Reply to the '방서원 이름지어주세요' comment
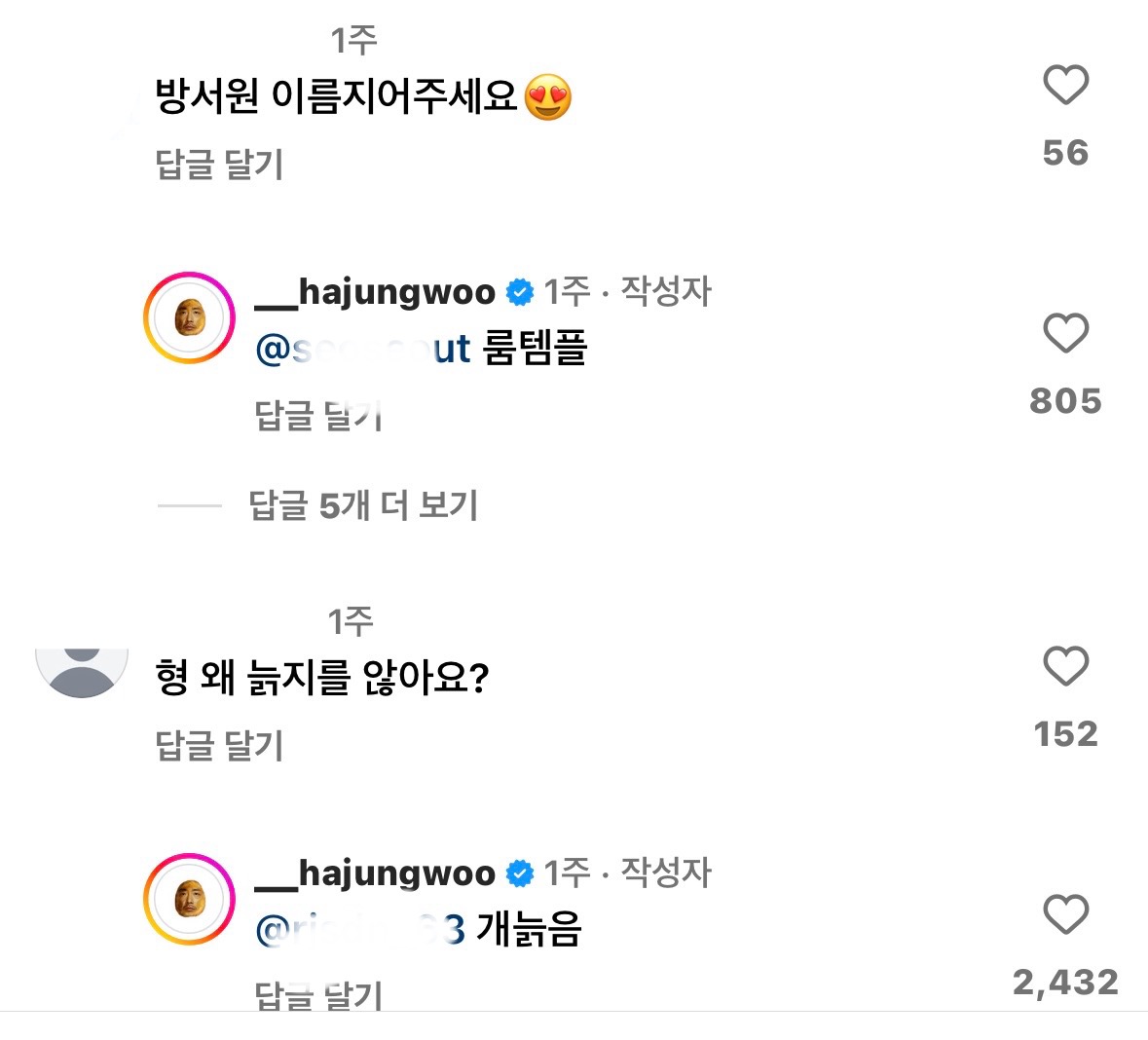1148x1040 pixels. point(219,165)
